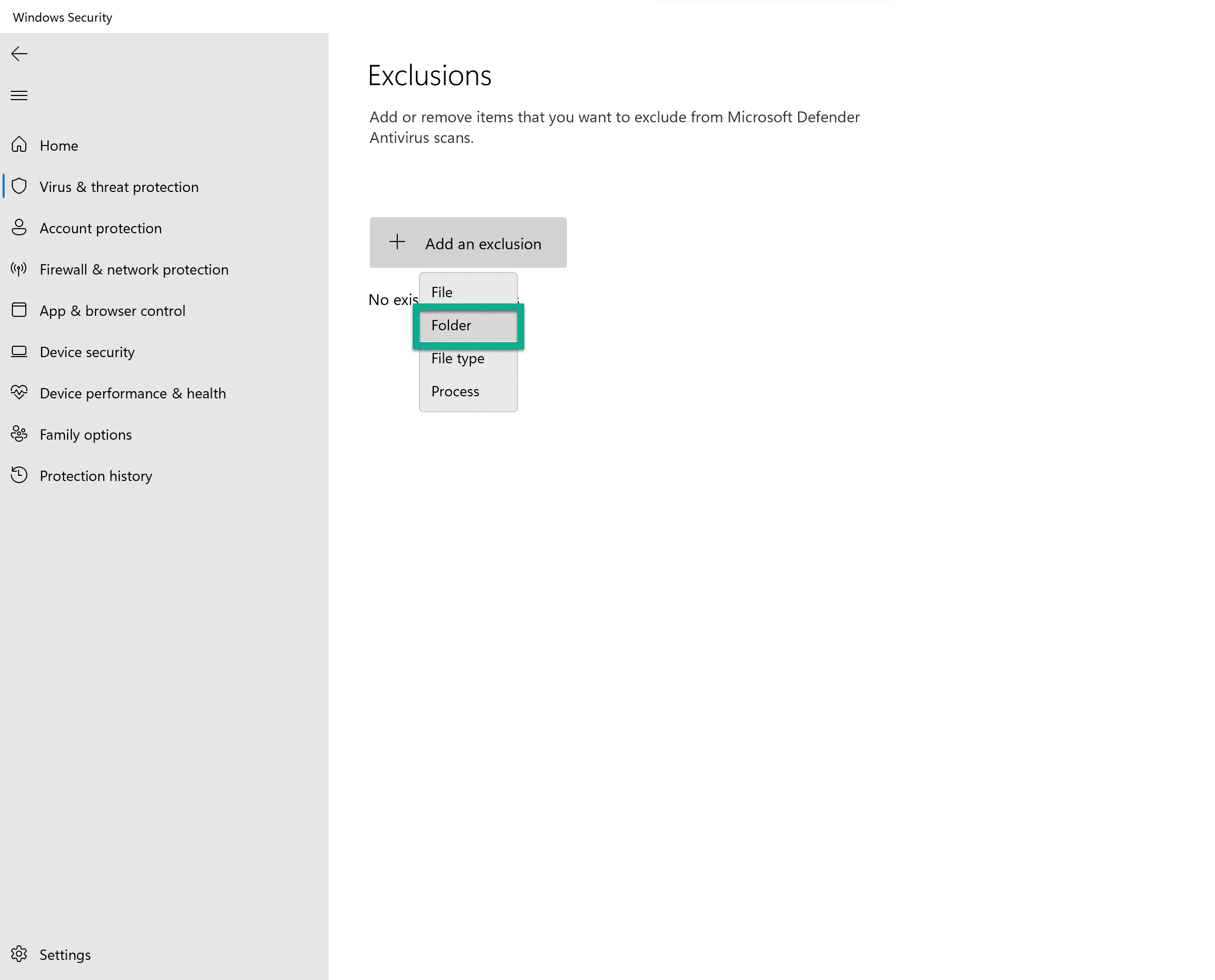The width and height of the screenshot is (1215, 980).
Task: Click the Device performance heart icon
Action: tap(19, 392)
